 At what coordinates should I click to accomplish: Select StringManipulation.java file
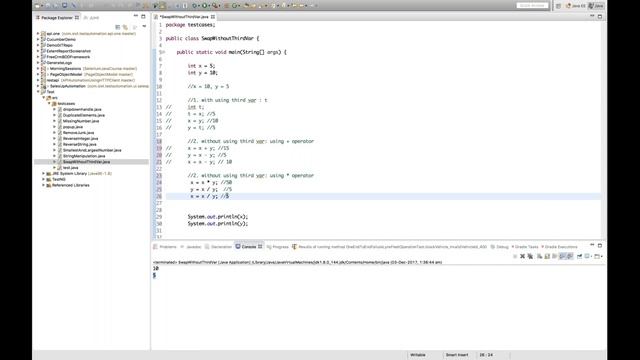(84, 156)
